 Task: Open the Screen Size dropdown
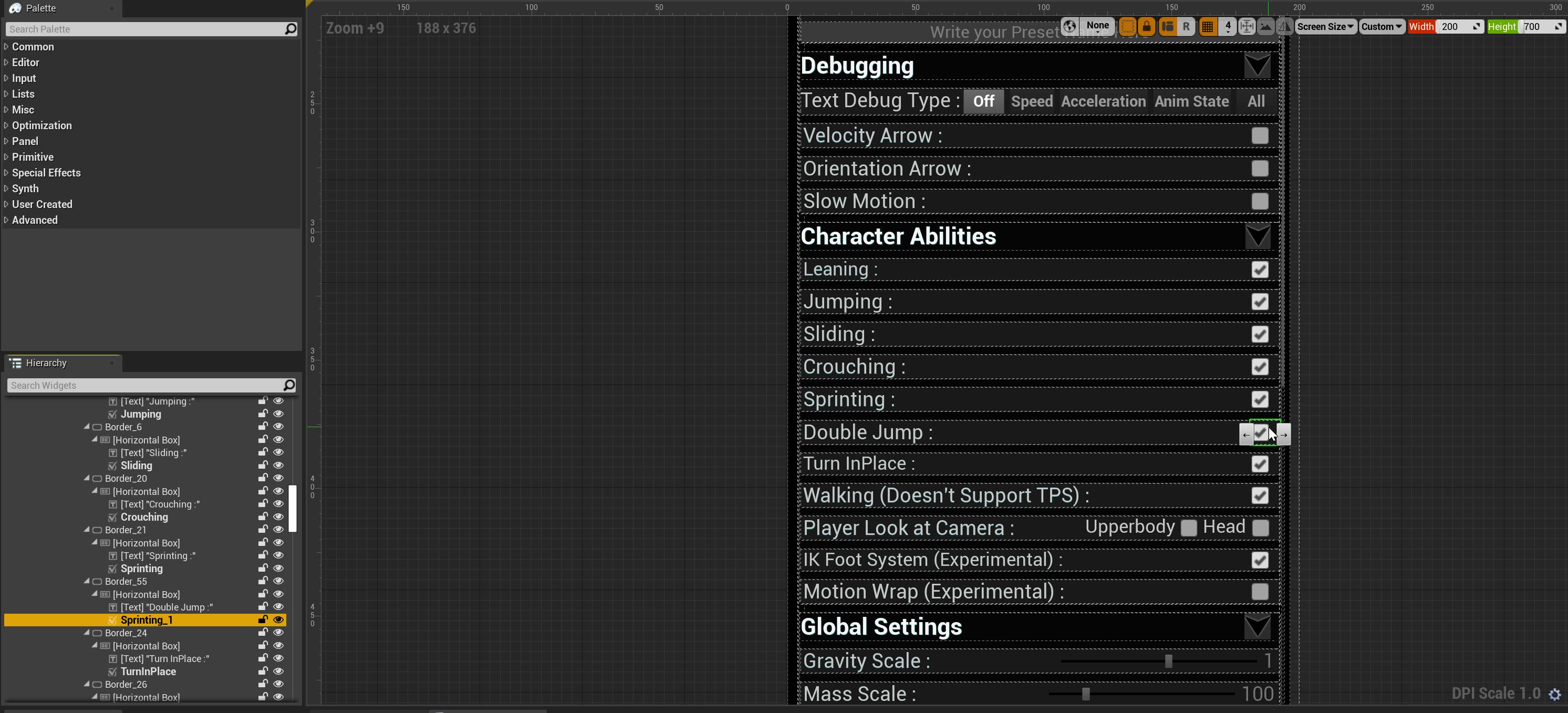[x=1325, y=27]
